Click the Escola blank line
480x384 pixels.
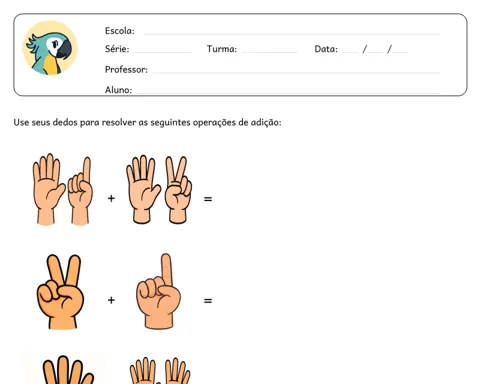pyautogui.click(x=292, y=34)
